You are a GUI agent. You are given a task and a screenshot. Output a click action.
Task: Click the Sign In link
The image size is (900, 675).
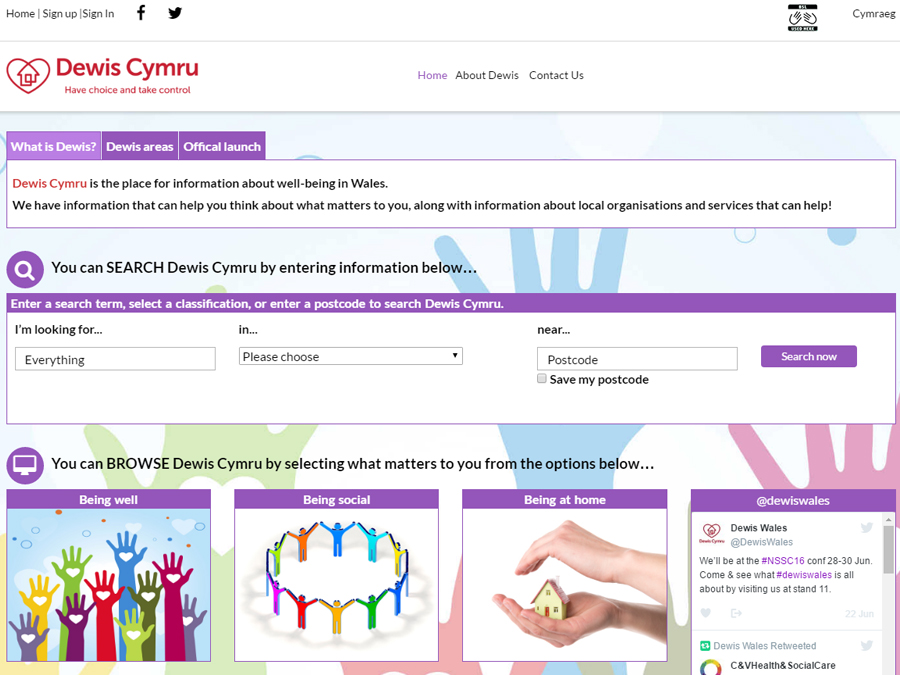tap(98, 13)
